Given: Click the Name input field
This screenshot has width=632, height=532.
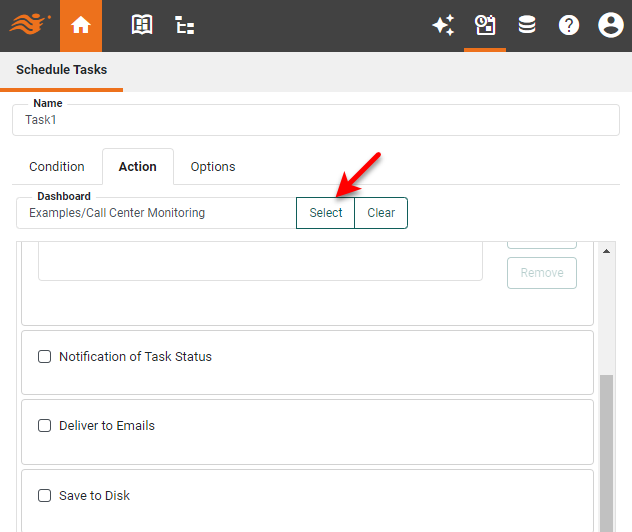Looking at the screenshot, I should [x=316, y=120].
